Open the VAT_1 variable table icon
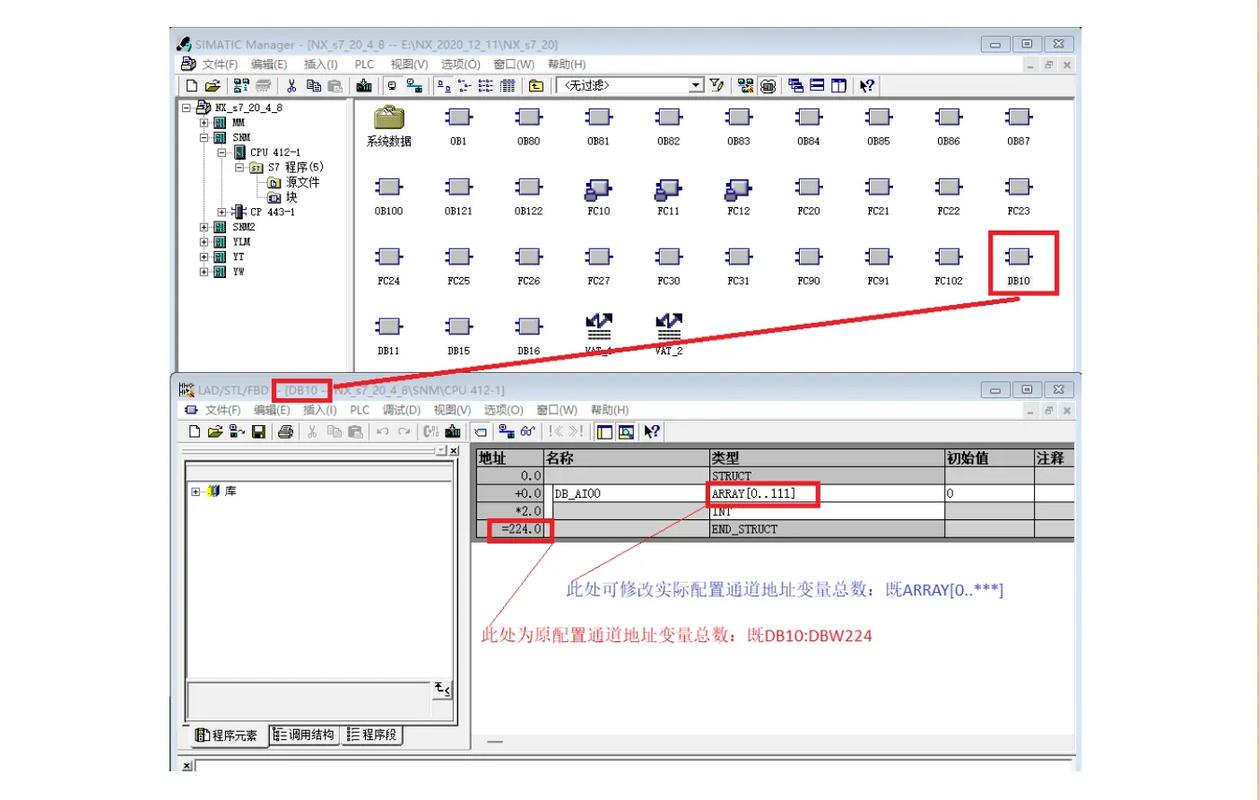Image resolution: width=1259 pixels, height=800 pixels. coord(597,327)
